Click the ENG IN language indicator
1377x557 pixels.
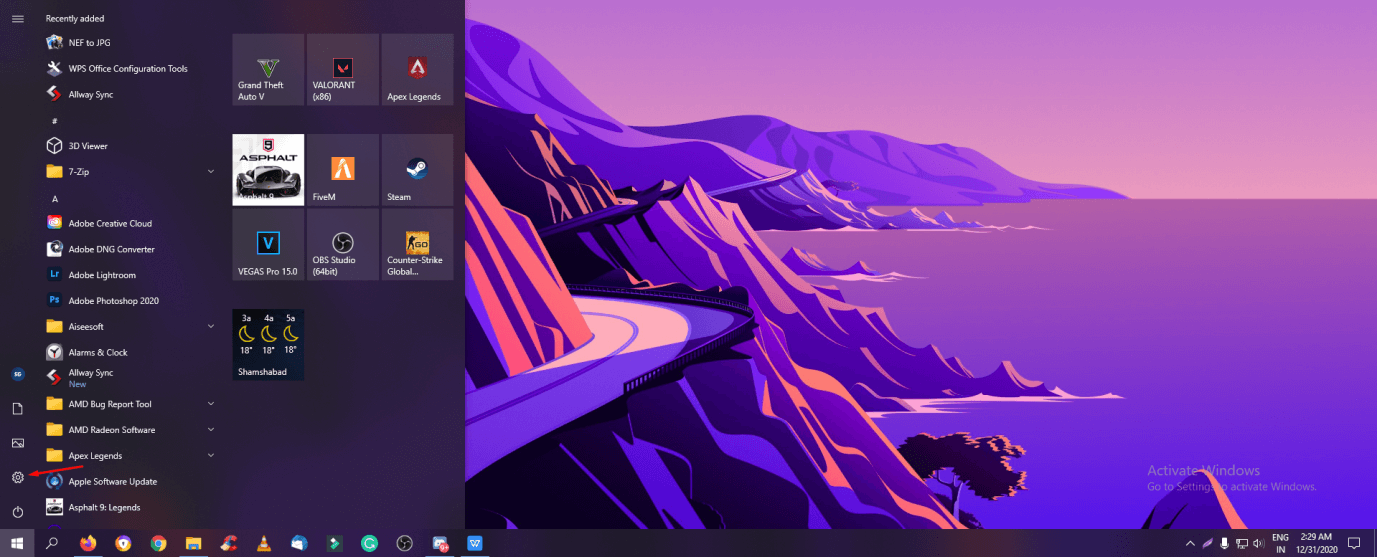1280,543
